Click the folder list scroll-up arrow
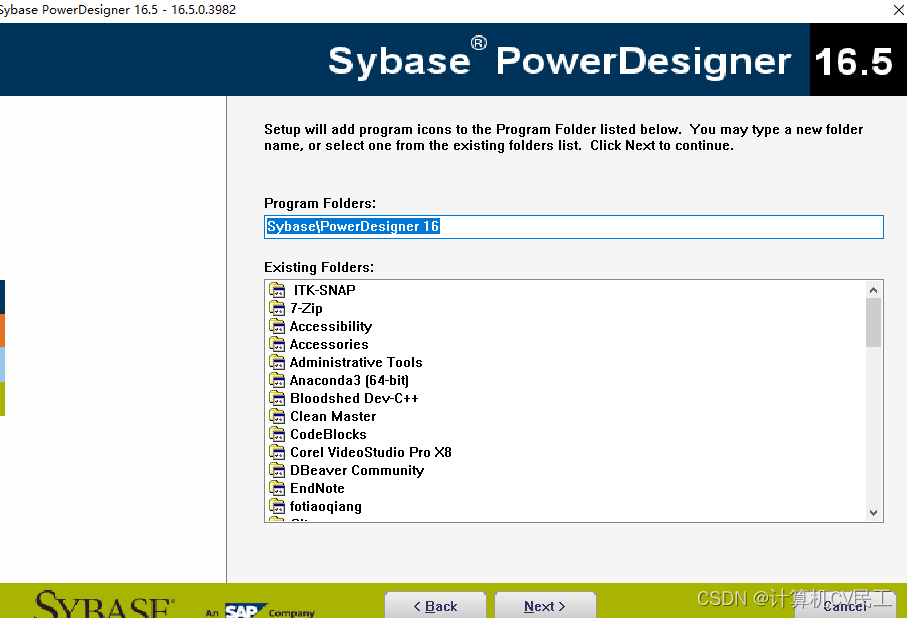Image resolution: width=907 pixels, height=618 pixels. pos(873,289)
